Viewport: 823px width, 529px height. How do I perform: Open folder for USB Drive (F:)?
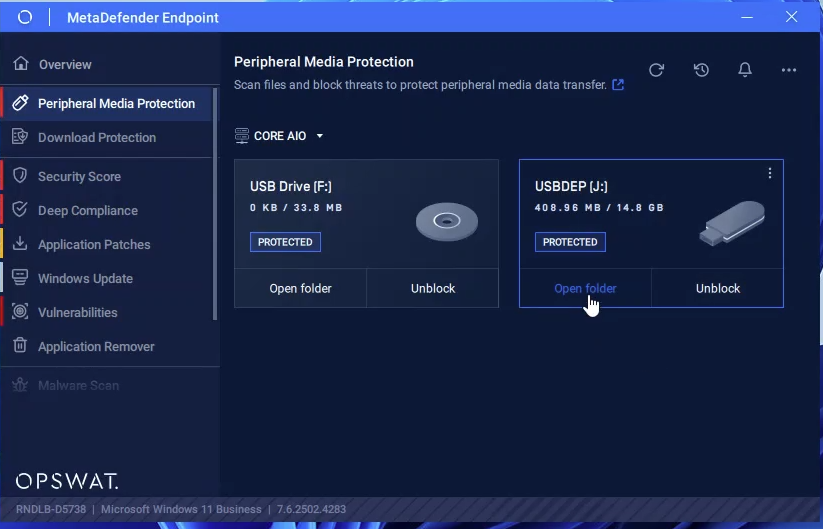click(x=300, y=288)
